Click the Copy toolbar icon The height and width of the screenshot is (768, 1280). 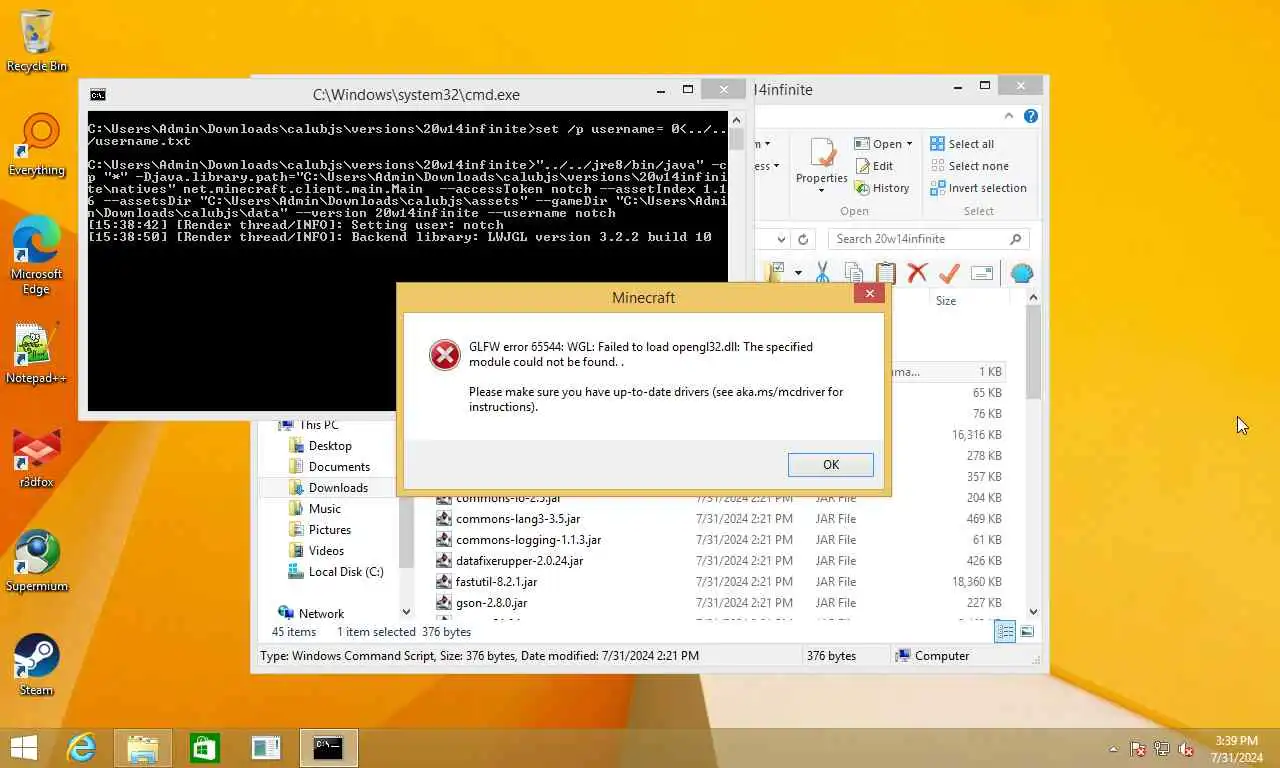(853, 273)
